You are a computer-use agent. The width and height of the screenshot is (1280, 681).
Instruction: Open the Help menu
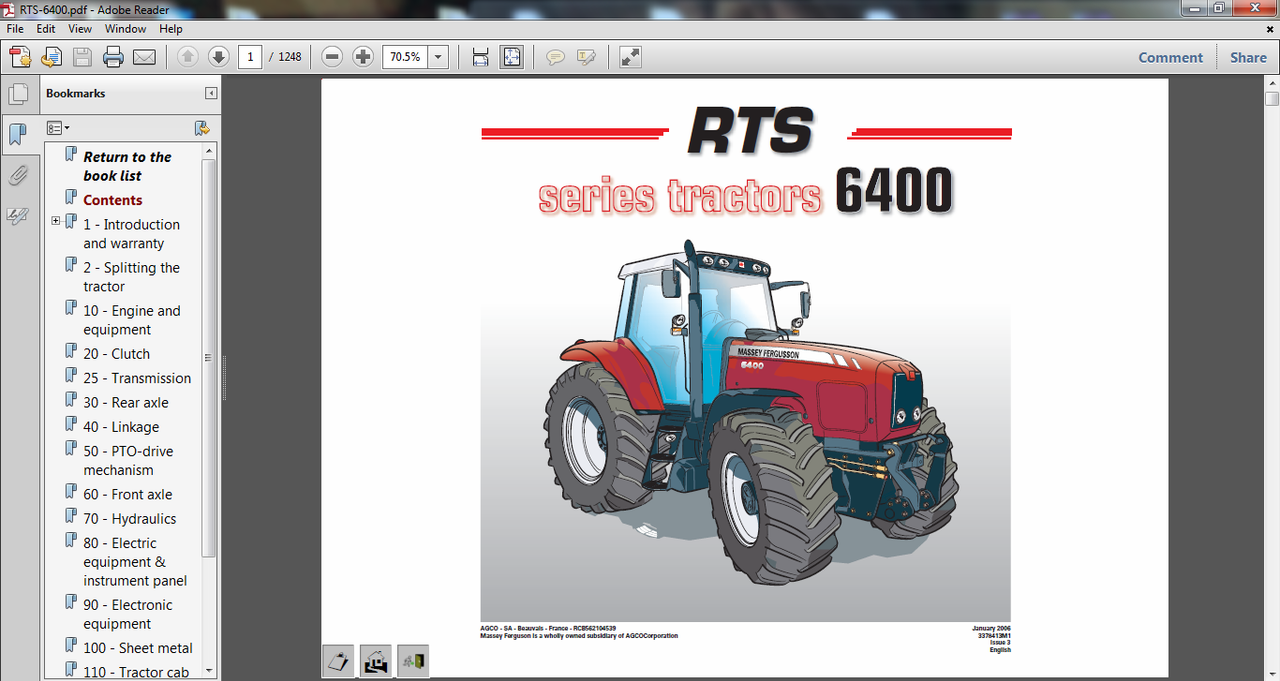point(171,29)
